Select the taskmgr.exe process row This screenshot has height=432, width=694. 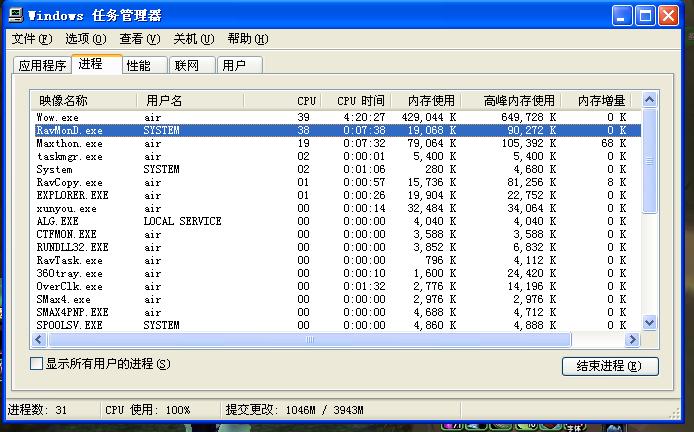point(336,156)
